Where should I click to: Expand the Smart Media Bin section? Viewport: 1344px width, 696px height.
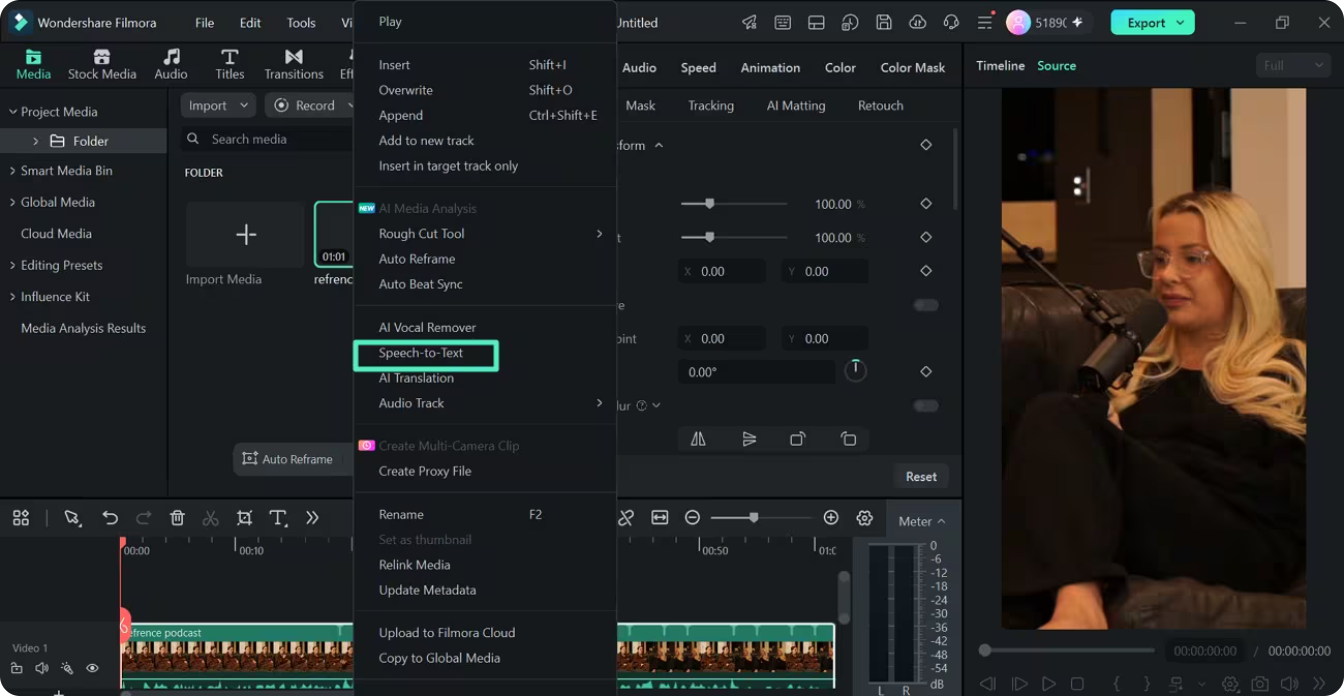pos(13,171)
